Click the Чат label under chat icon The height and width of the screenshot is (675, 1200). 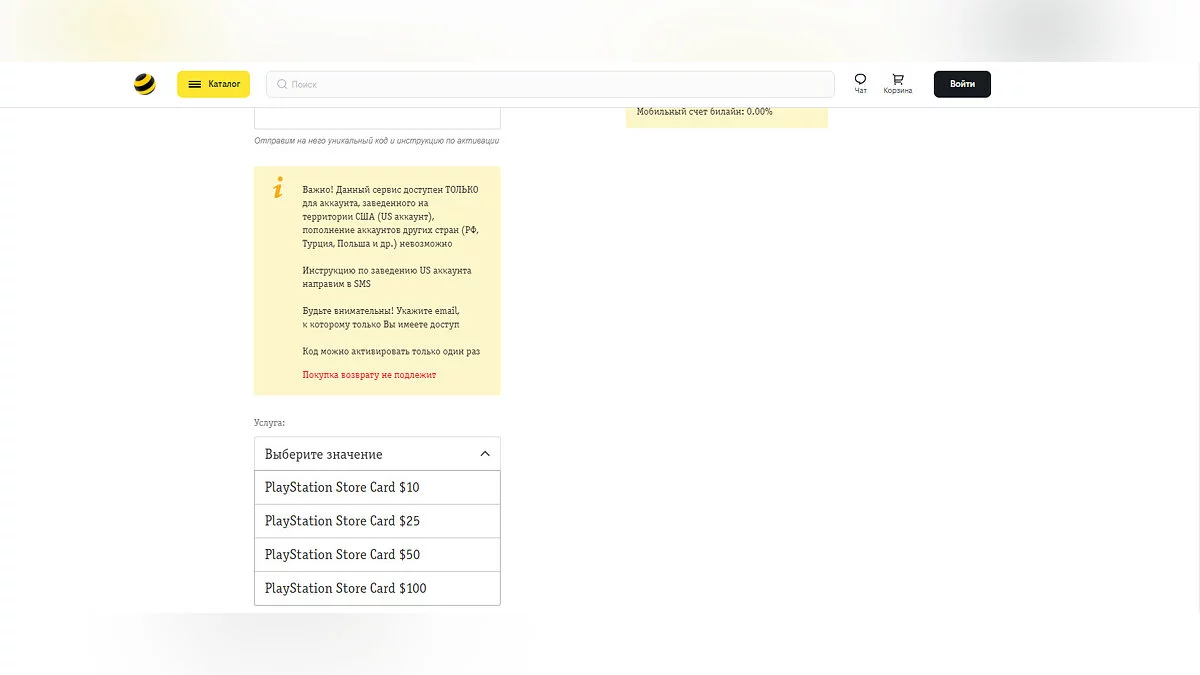[x=860, y=91]
